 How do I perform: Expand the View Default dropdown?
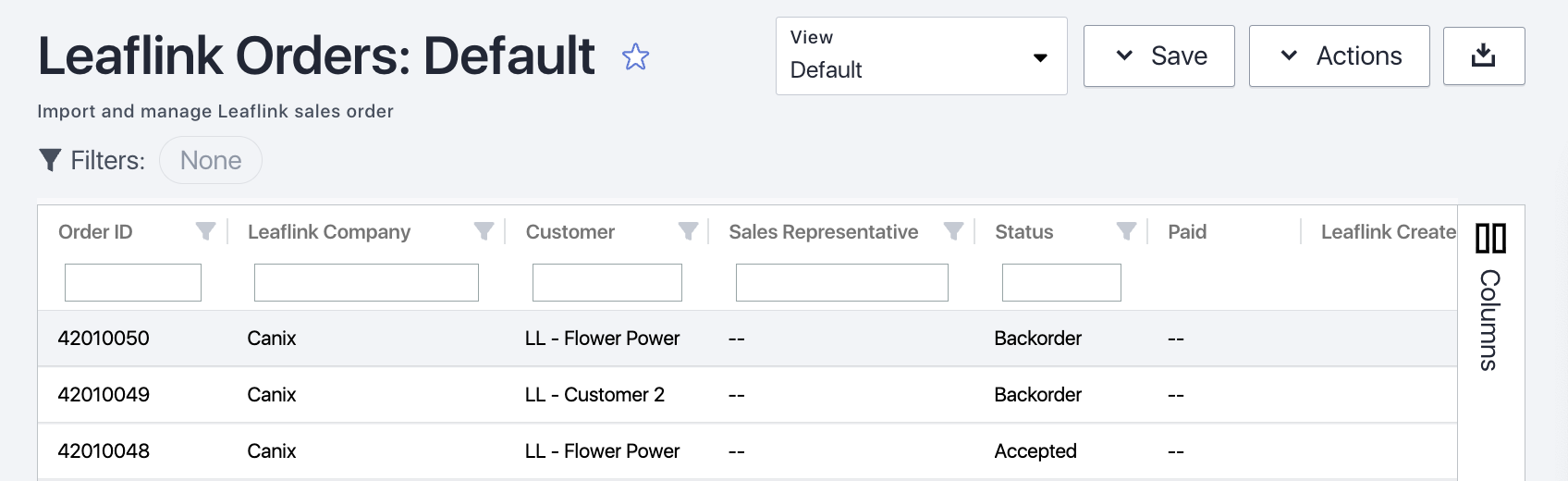pyautogui.click(x=921, y=56)
